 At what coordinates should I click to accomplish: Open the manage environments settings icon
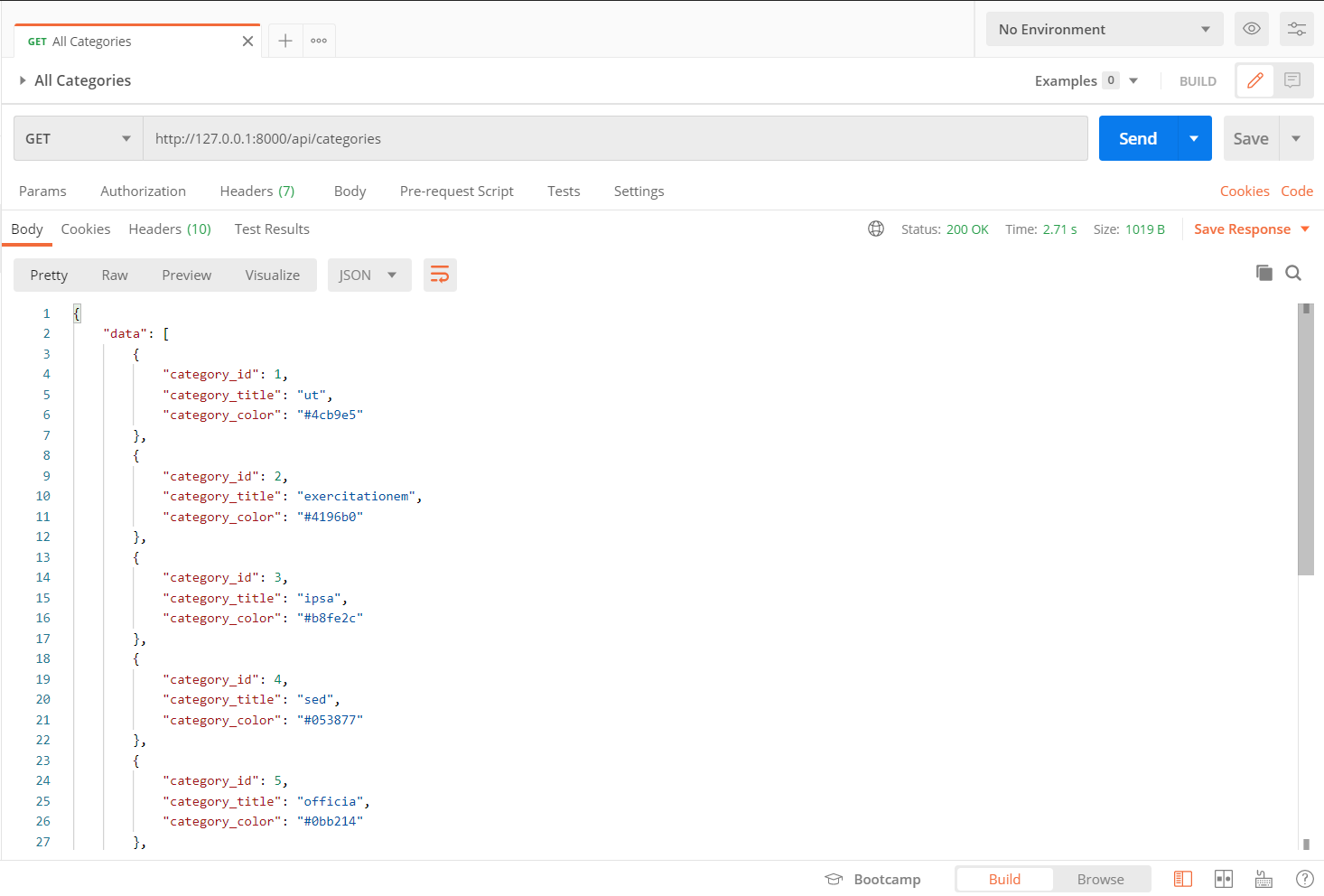(1296, 29)
